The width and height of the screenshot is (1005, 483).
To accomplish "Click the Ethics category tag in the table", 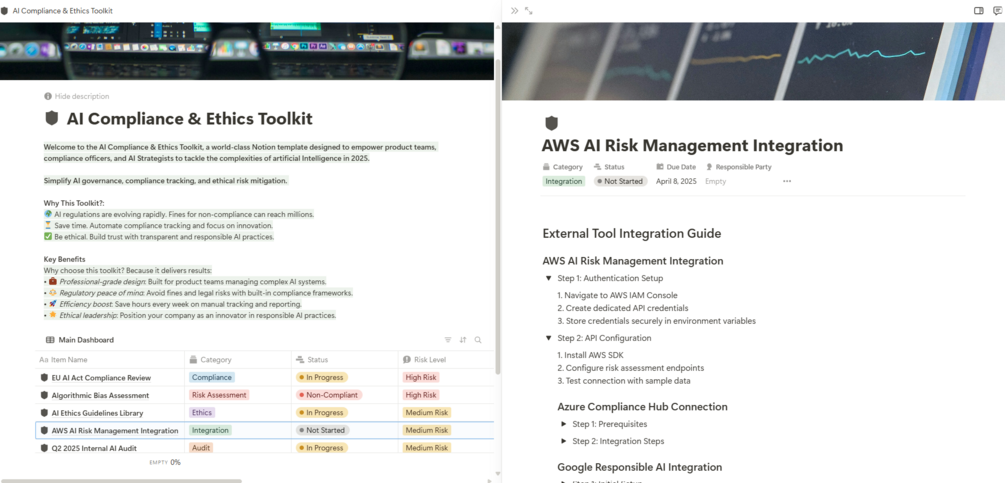I will [202, 413].
